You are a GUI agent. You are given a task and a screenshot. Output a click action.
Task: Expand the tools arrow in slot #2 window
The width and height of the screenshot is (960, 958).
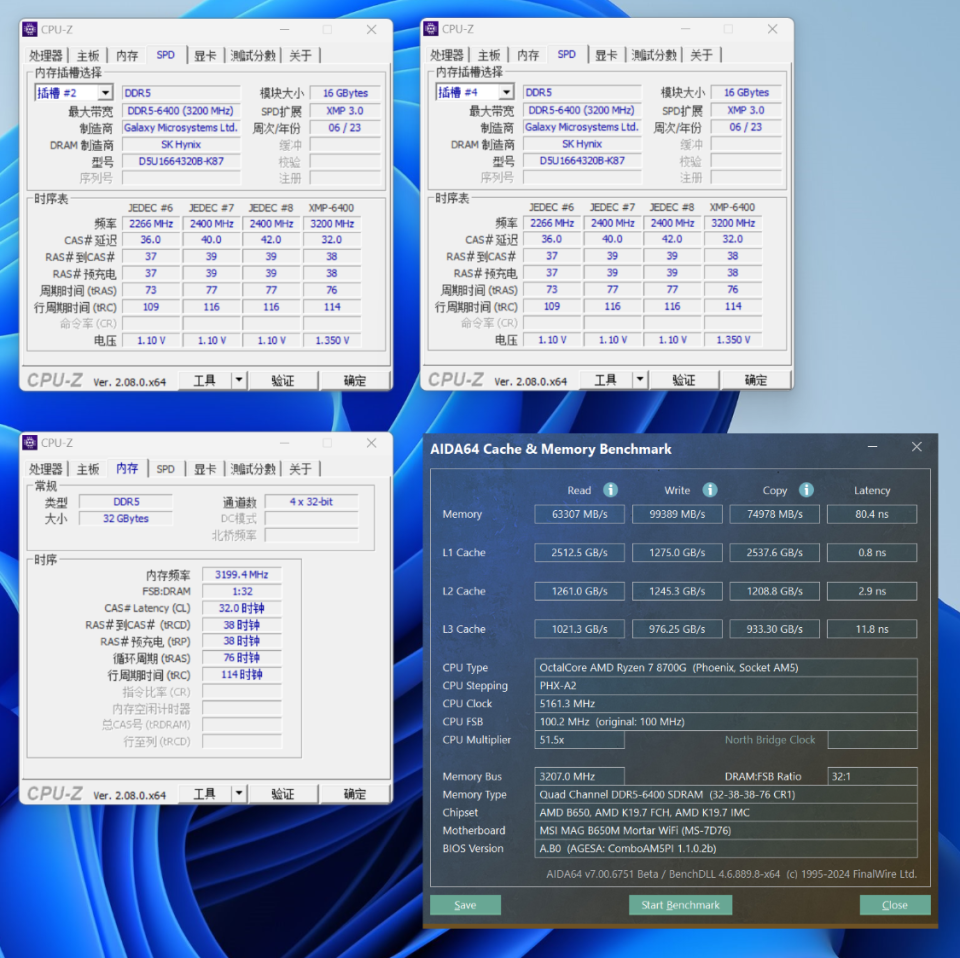click(x=238, y=380)
